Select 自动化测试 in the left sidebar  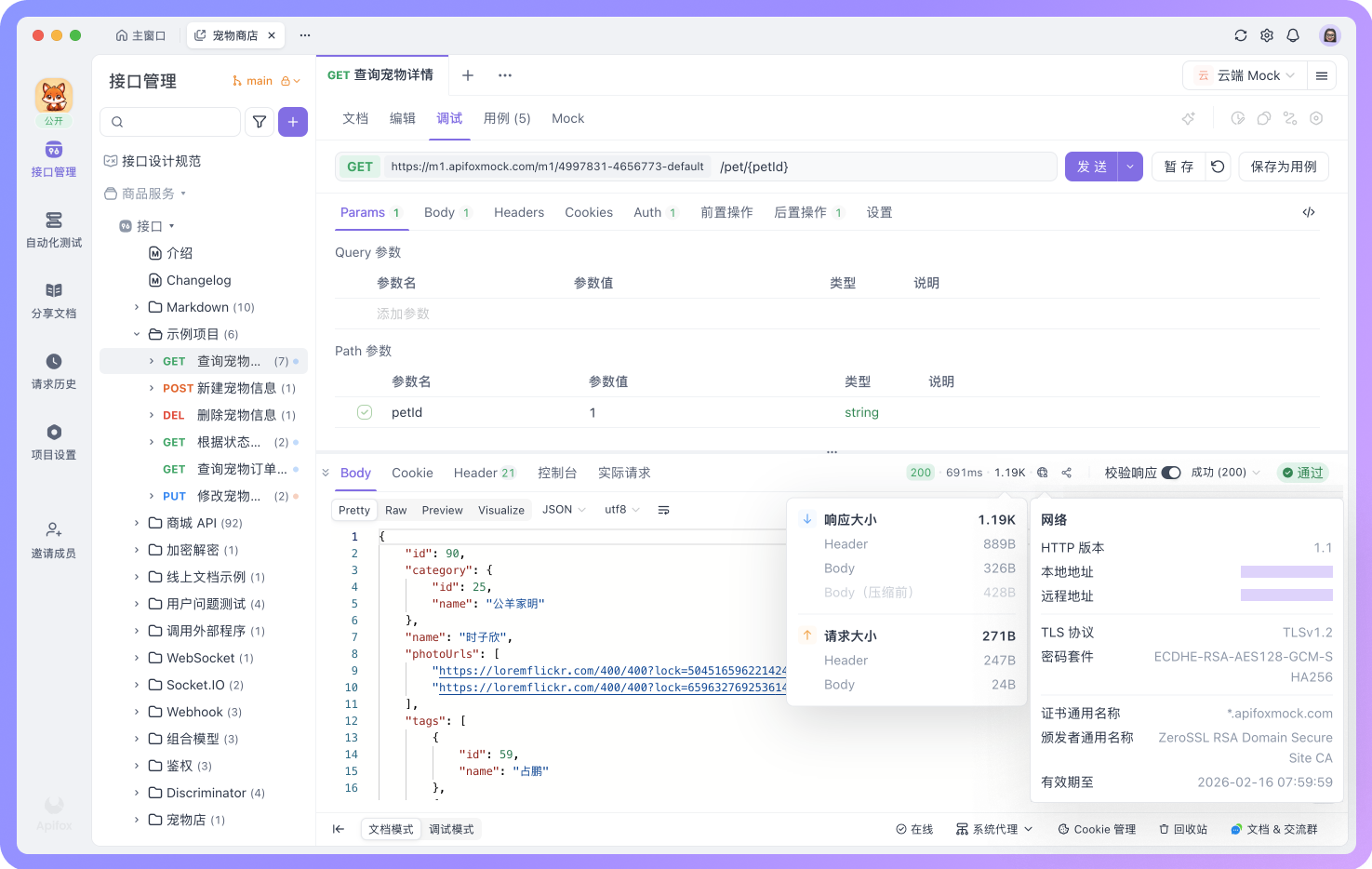coord(53,229)
